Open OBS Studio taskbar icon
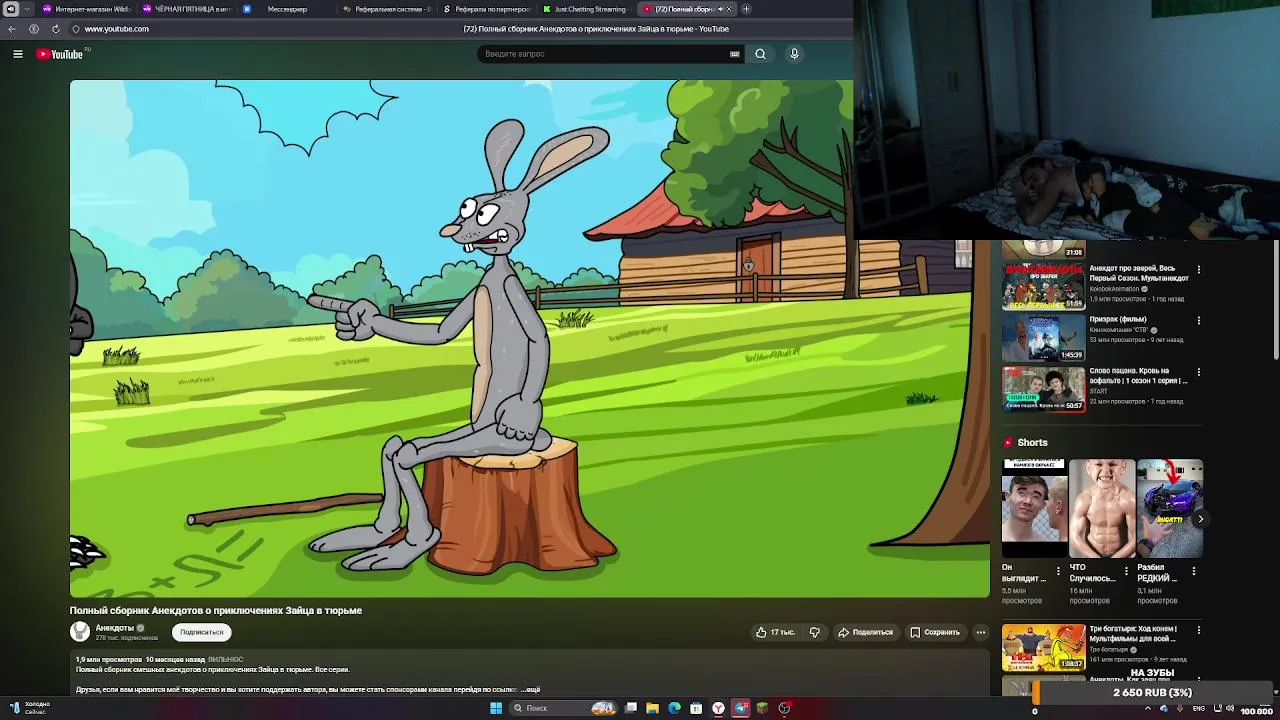Viewport: 1280px width, 720px height. coord(784,708)
